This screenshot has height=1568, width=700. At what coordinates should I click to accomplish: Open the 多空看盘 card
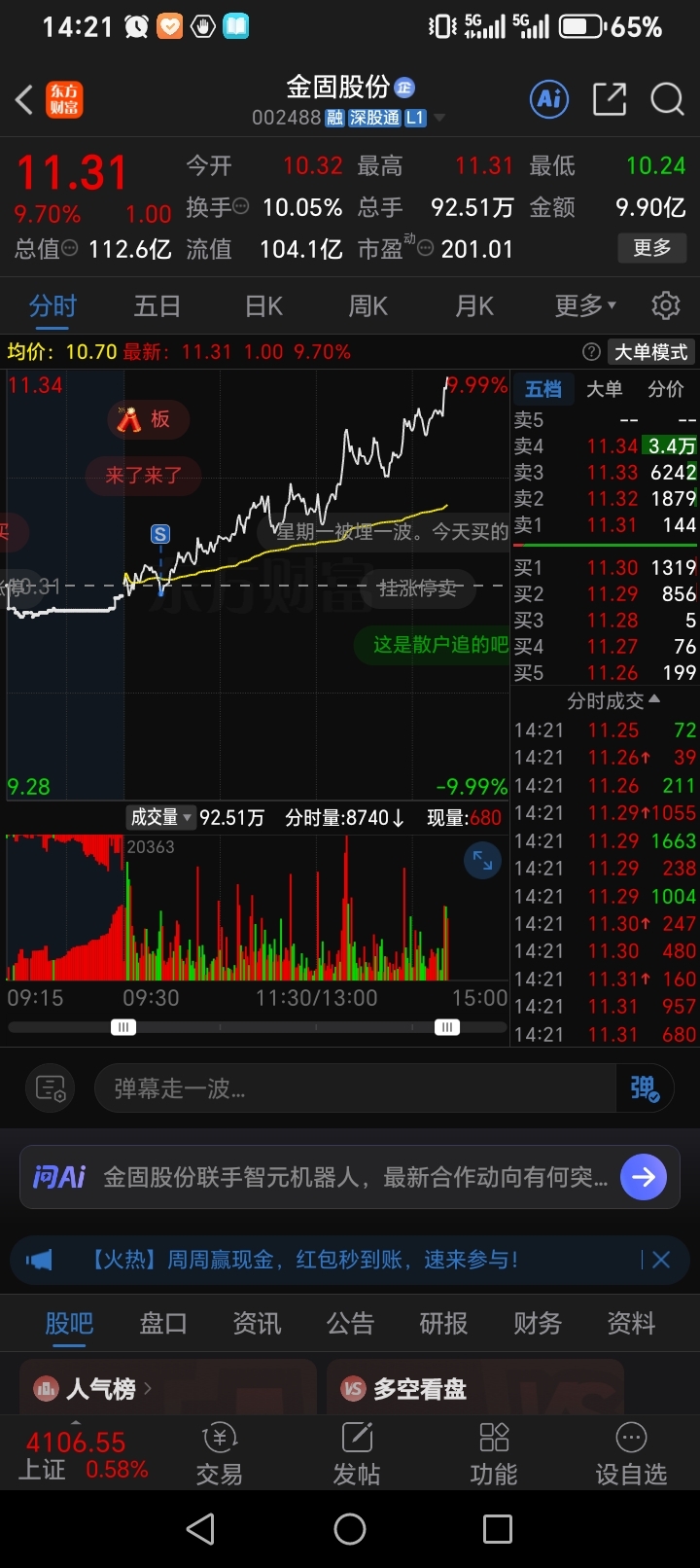(x=474, y=1387)
